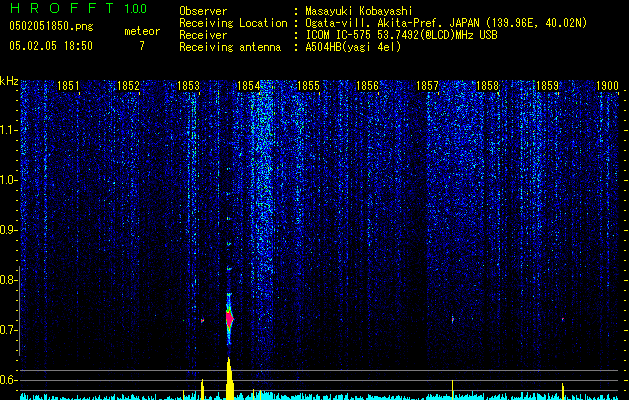Click the 0.6 kHz axis label
Image resolution: width=629 pixels, height=400 pixels.
(x=9, y=380)
